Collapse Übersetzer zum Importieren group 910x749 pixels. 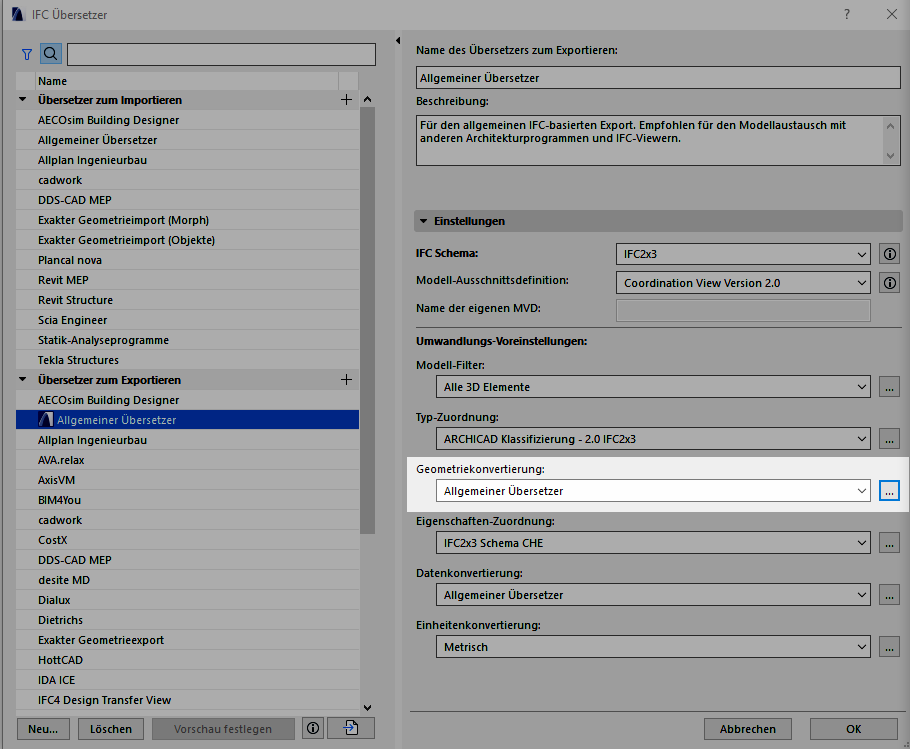tap(23, 100)
